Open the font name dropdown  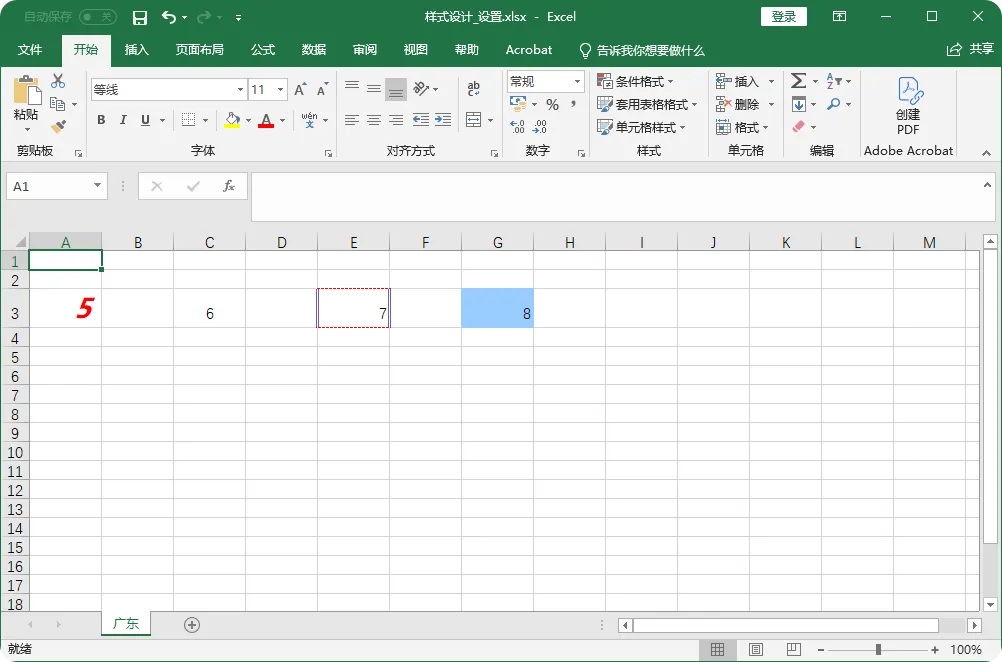coord(240,89)
